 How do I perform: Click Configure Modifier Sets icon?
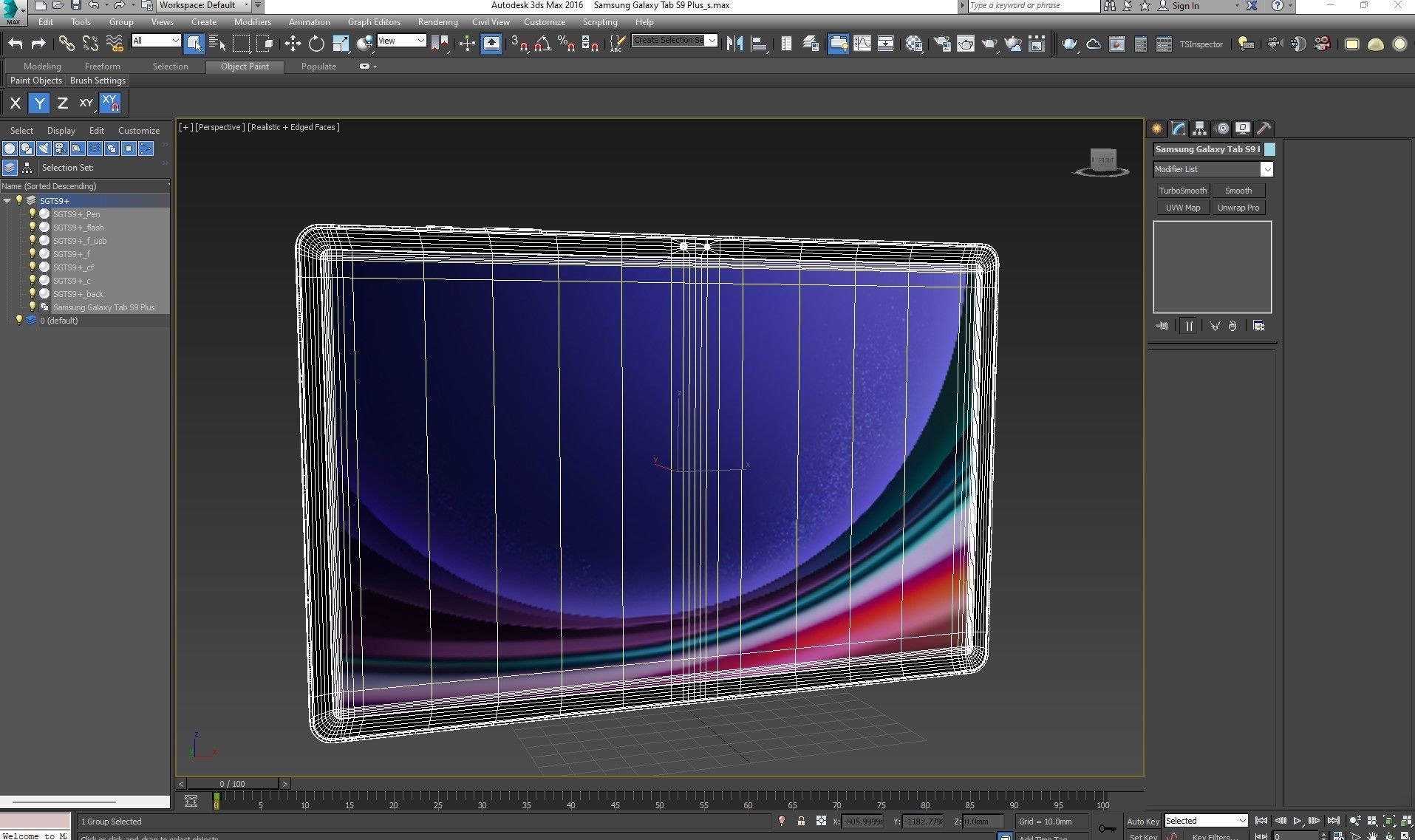1259,326
